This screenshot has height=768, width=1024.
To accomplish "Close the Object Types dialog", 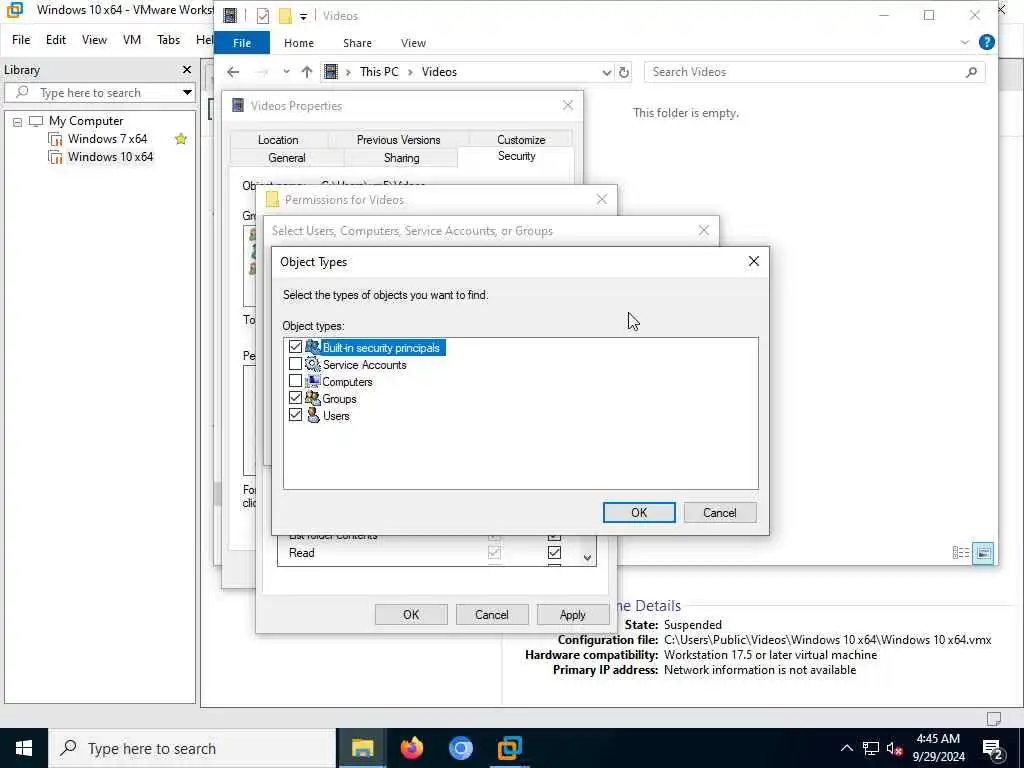I will 754,261.
